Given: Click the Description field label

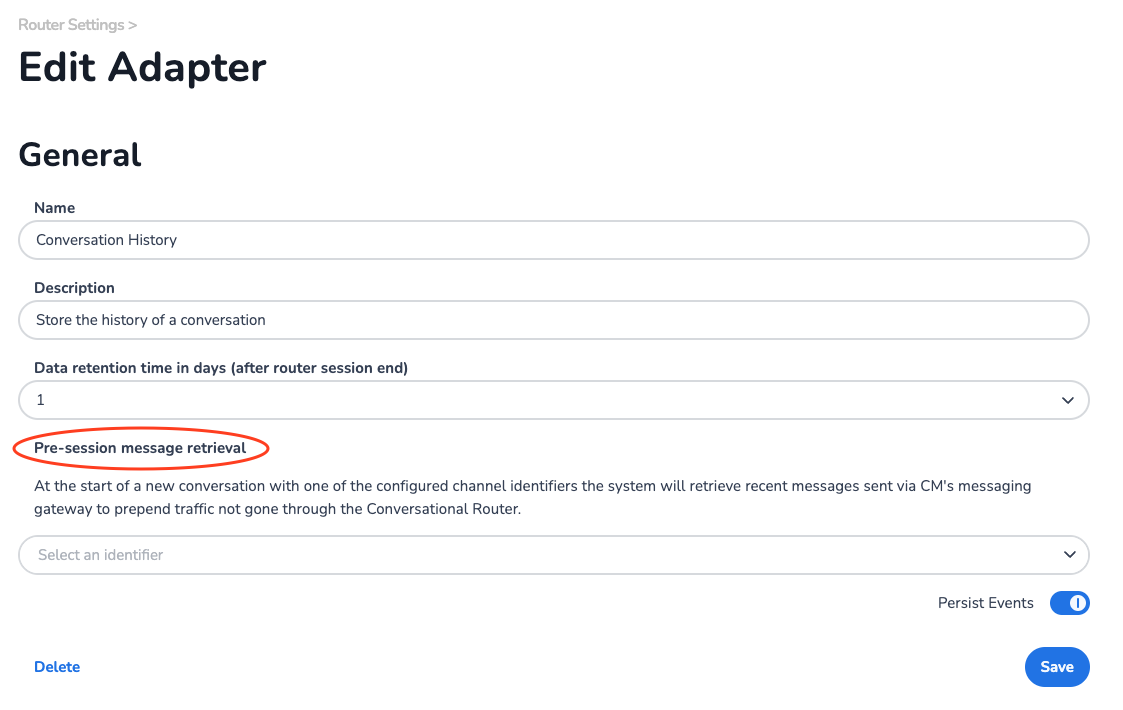Looking at the screenshot, I should tap(74, 288).
